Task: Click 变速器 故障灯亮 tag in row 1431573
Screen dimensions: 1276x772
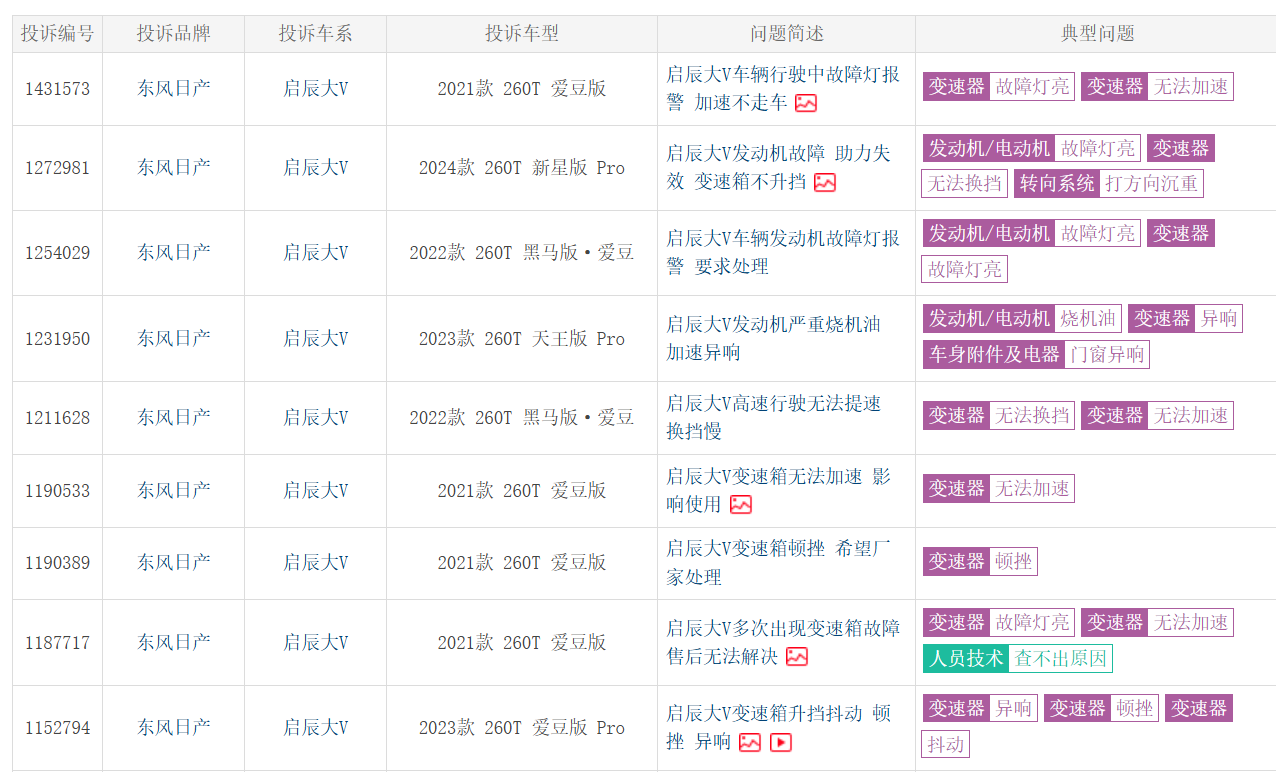Action: [999, 86]
